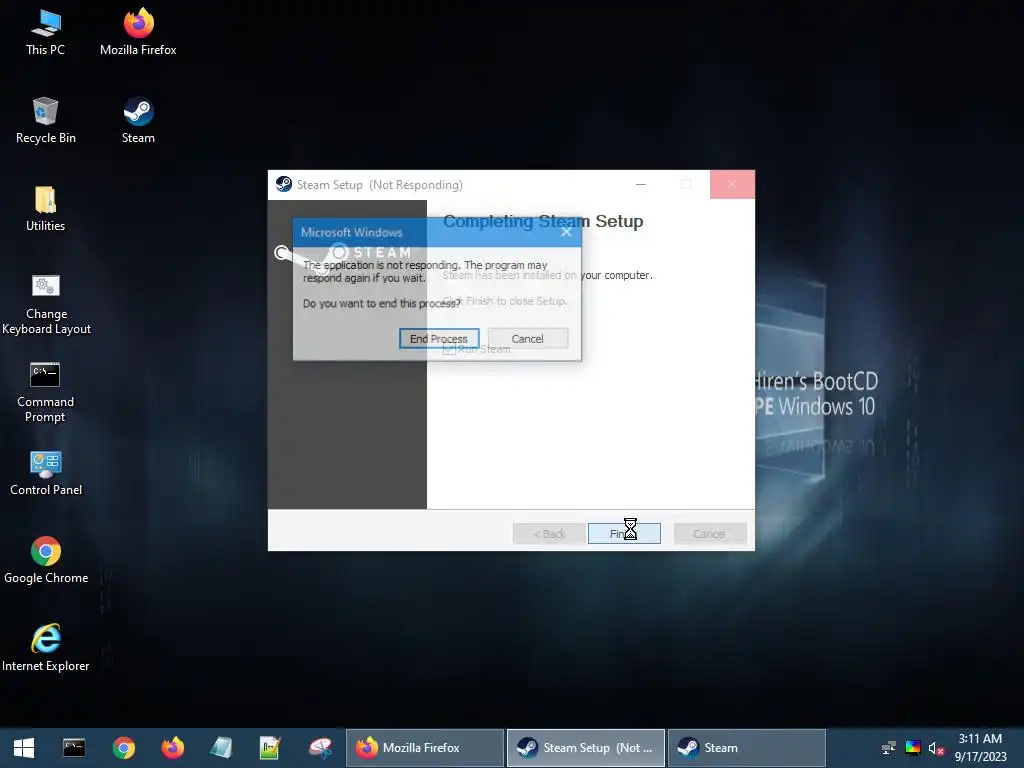
Task: Switch to Steam Setup taskbar window
Action: tap(586, 748)
